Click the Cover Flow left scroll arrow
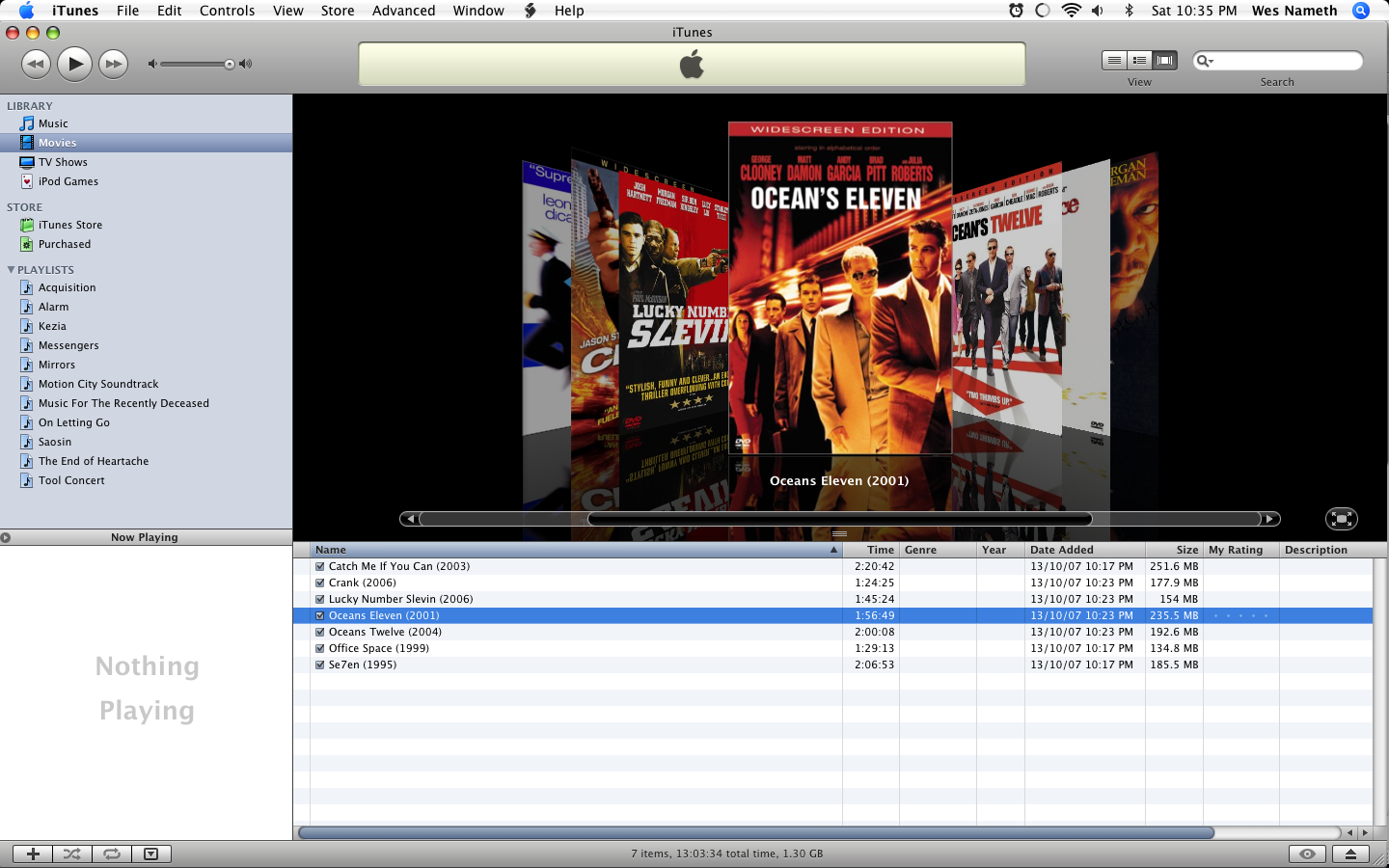Viewport: 1389px width, 868px height. coord(410,519)
